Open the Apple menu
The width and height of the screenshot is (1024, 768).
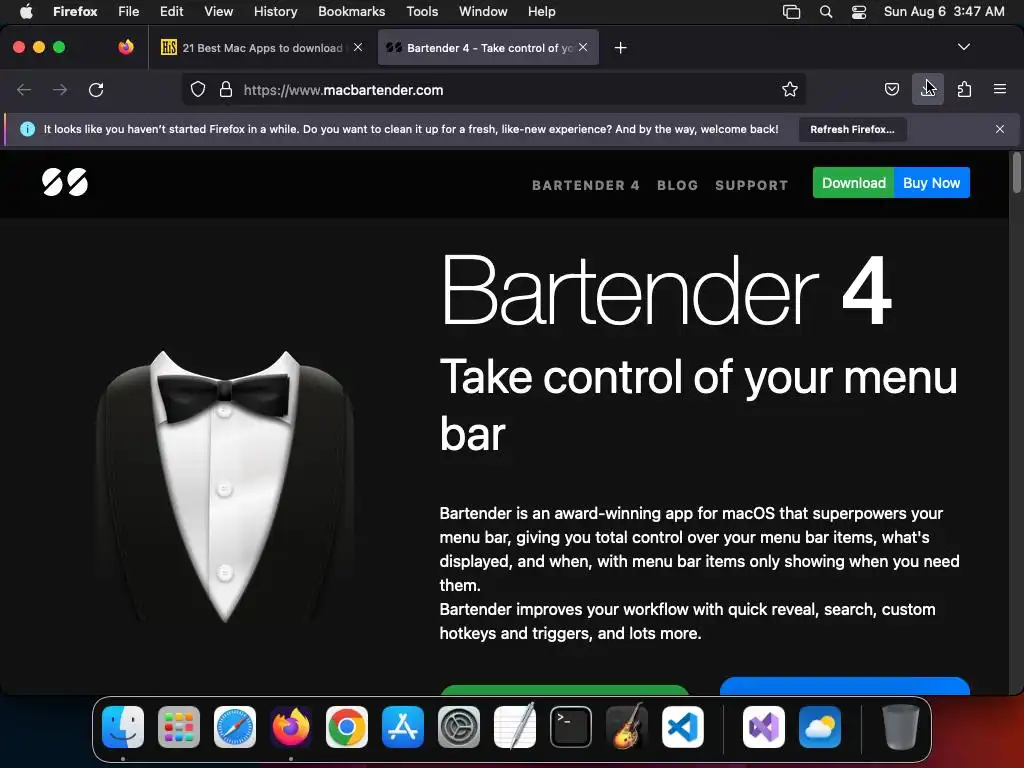click(x=26, y=11)
